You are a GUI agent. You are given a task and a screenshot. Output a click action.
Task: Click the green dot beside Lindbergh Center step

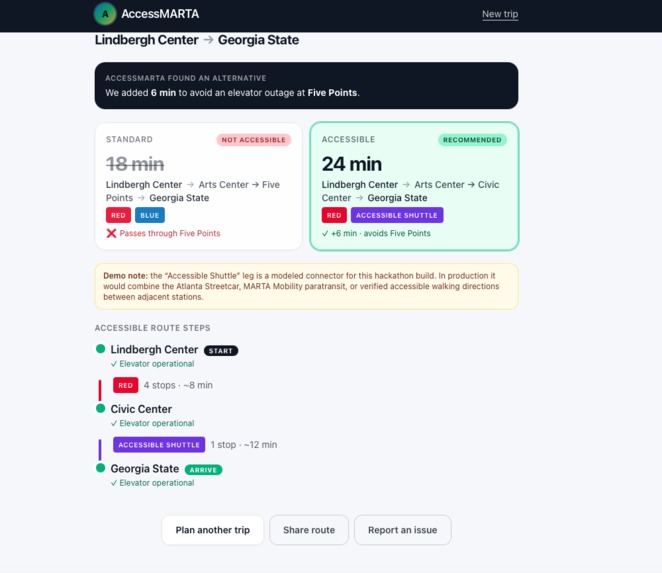[x=100, y=349]
